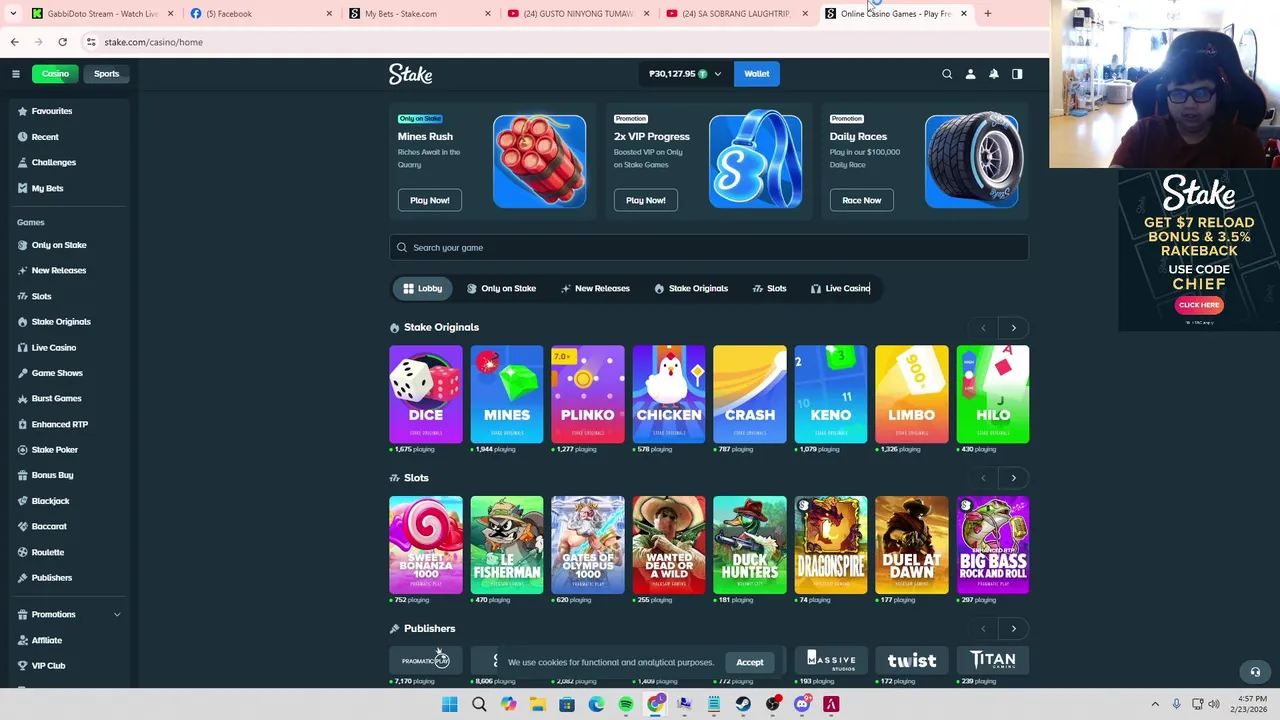Viewport: 1280px width, 720px height.
Task: Select the Stake Originals tab
Action: point(690,289)
